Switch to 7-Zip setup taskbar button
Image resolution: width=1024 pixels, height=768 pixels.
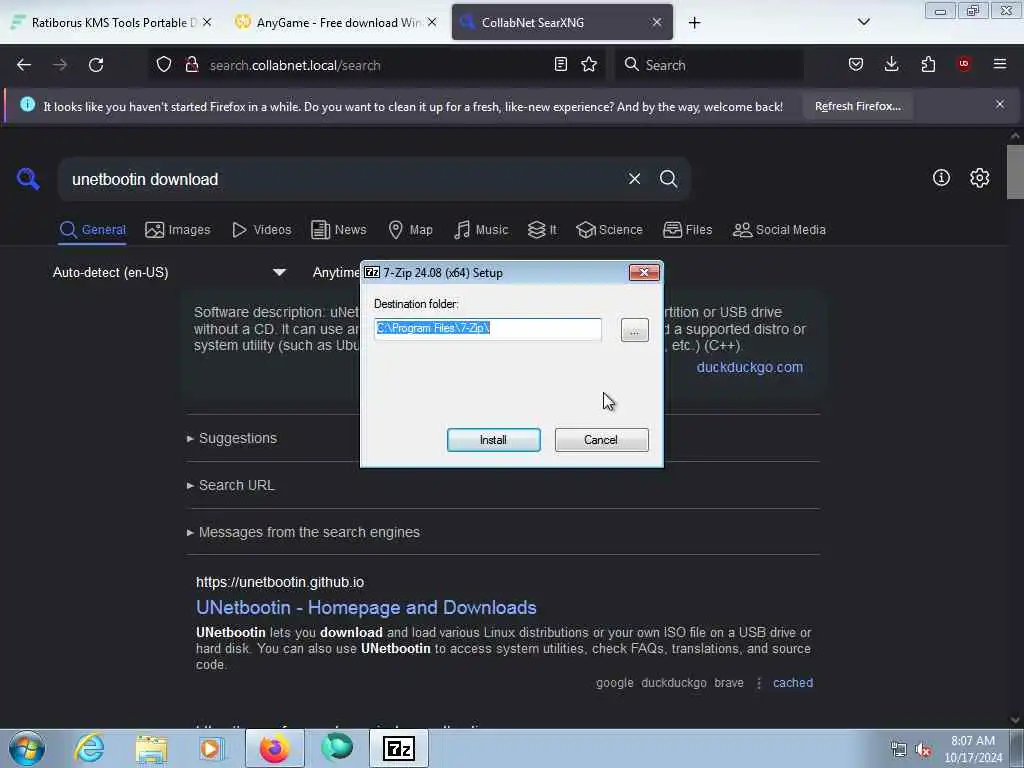[399, 748]
